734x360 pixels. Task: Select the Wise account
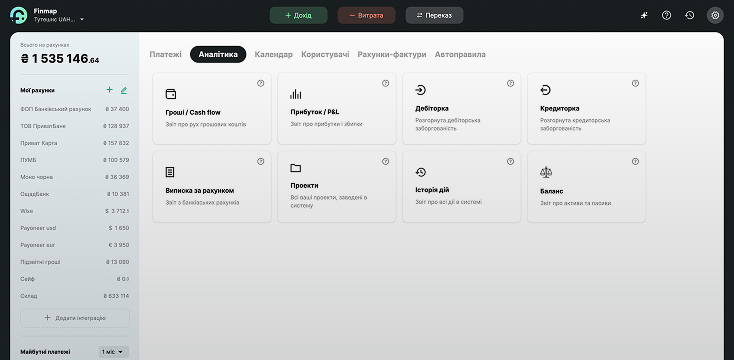point(75,211)
